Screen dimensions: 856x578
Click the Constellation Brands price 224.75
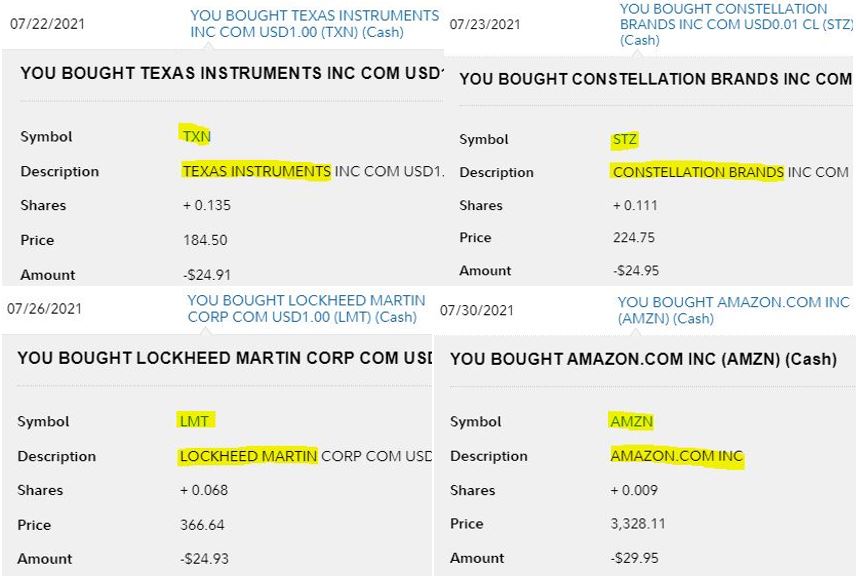point(634,237)
